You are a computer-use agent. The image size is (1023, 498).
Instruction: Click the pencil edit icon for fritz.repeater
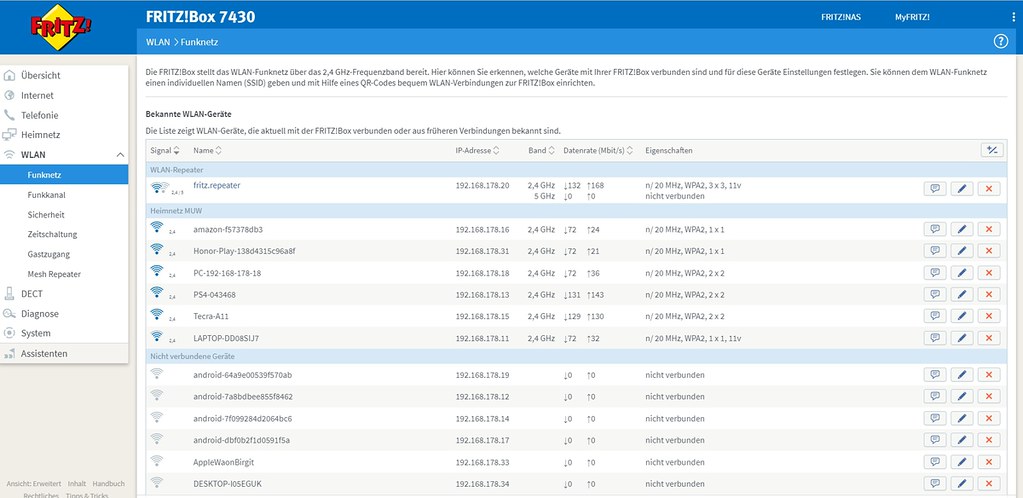point(961,188)
